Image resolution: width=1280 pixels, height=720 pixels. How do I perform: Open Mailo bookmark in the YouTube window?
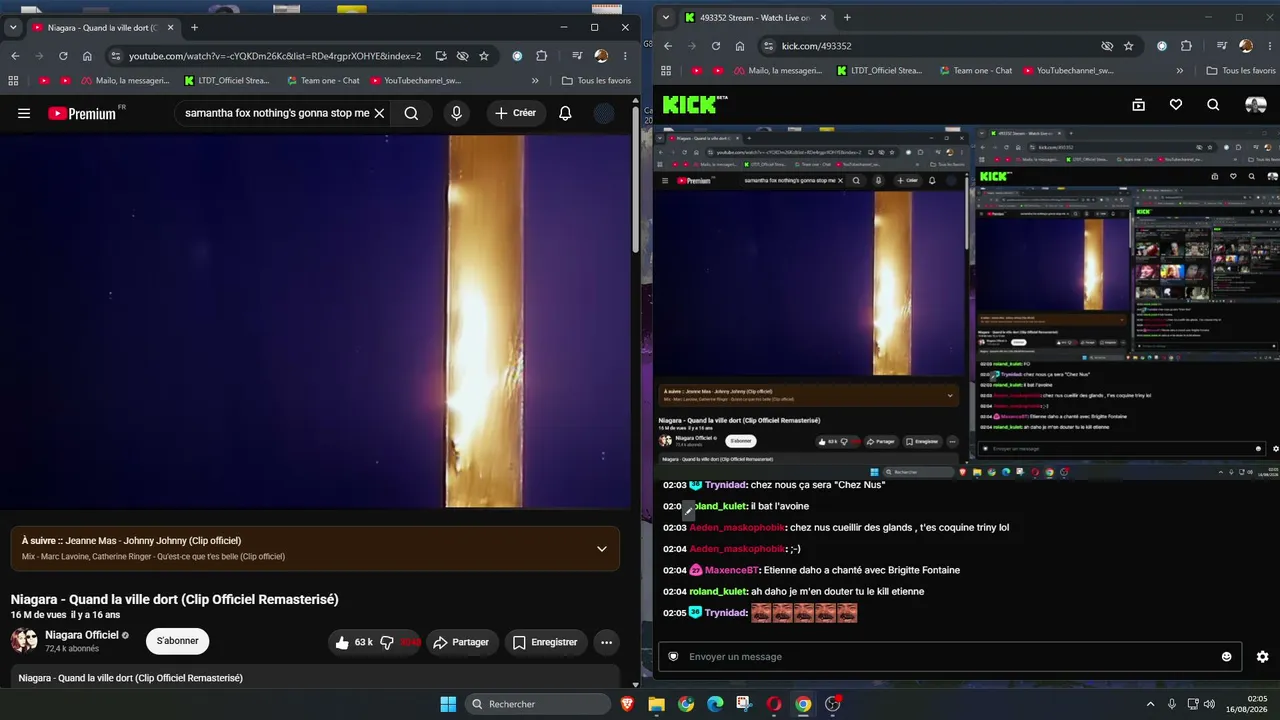125,80
